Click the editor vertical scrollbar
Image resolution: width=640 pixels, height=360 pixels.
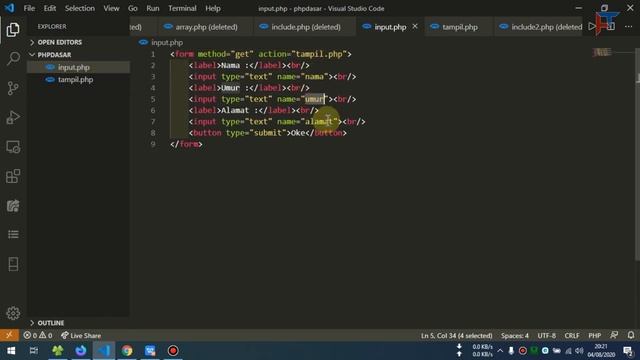tap(637, 155)
